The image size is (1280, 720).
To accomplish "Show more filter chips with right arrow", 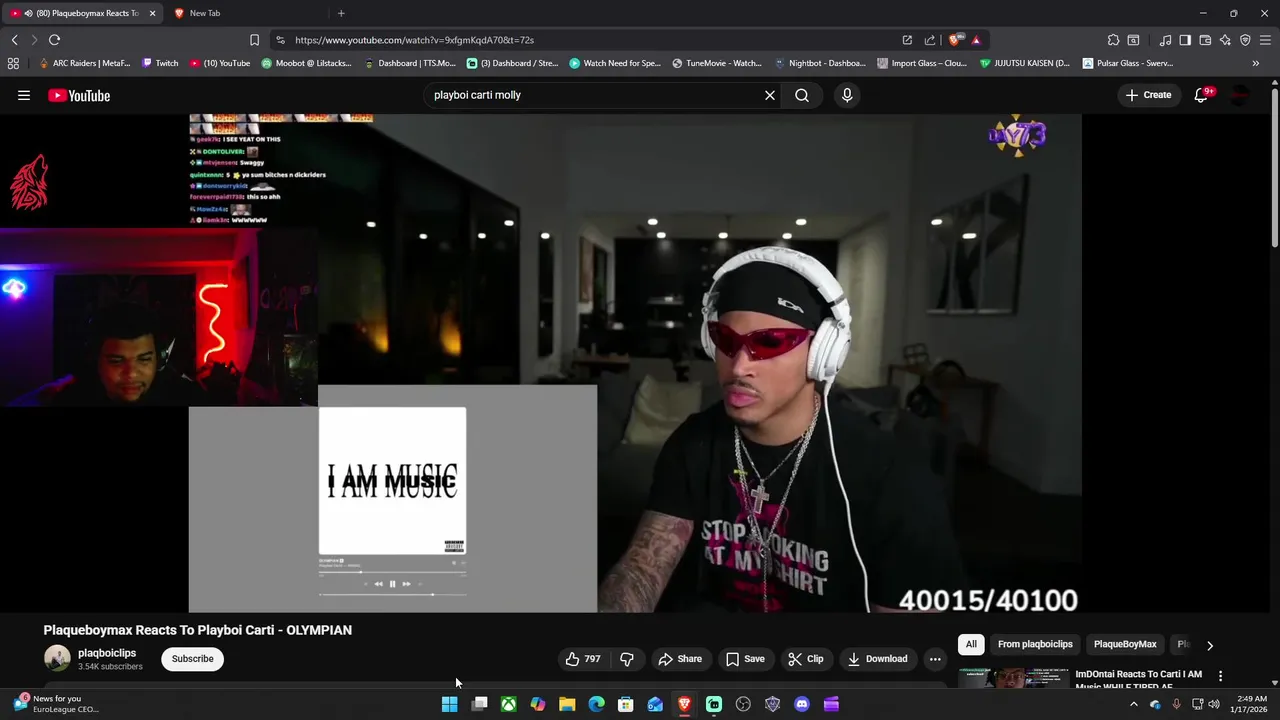I will pyautogui.click(x=1210, y=645).
